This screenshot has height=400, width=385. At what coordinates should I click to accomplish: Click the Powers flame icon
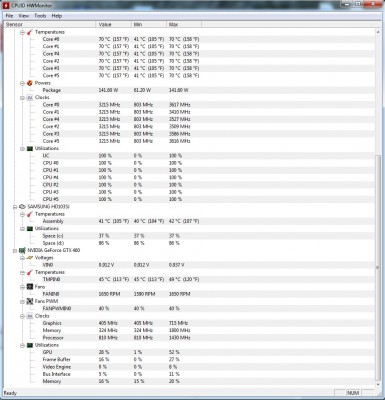point(30,83)
